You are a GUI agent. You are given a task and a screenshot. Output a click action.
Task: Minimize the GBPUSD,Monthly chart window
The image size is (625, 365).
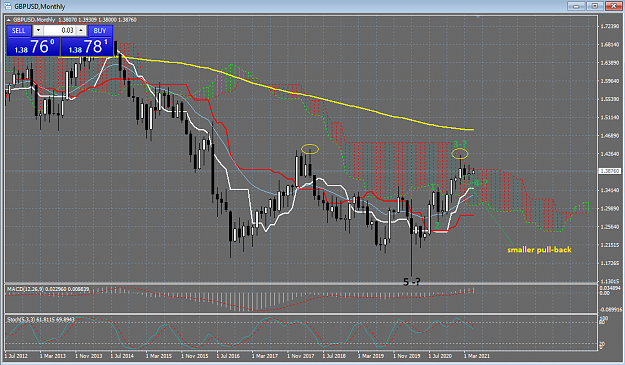coord(576,6)
